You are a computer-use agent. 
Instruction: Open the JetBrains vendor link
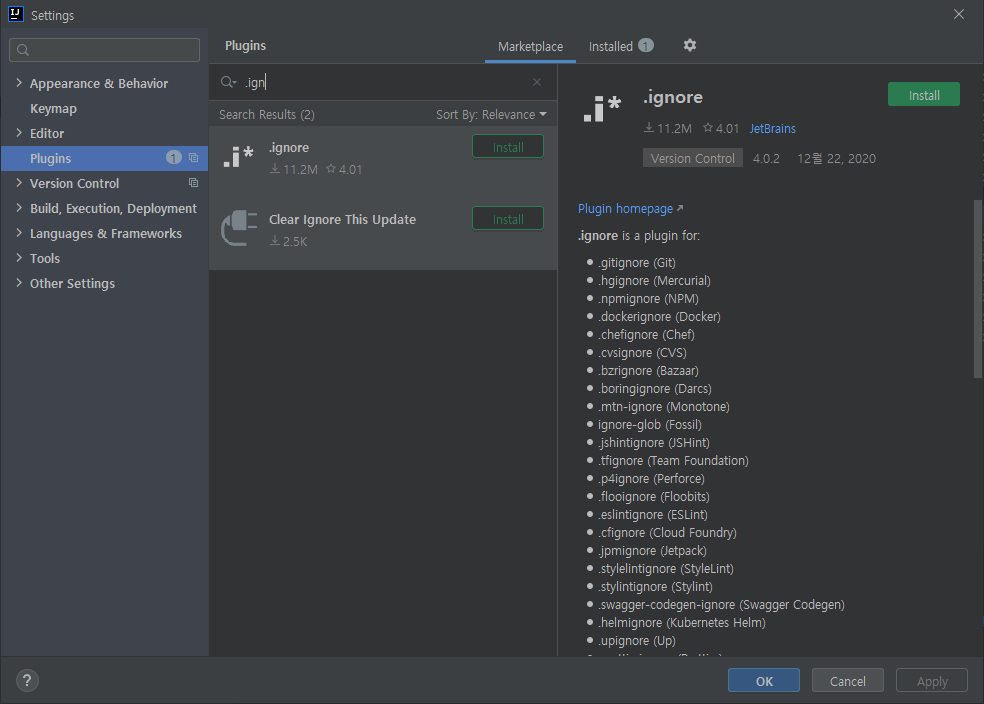tap(773, 128)
